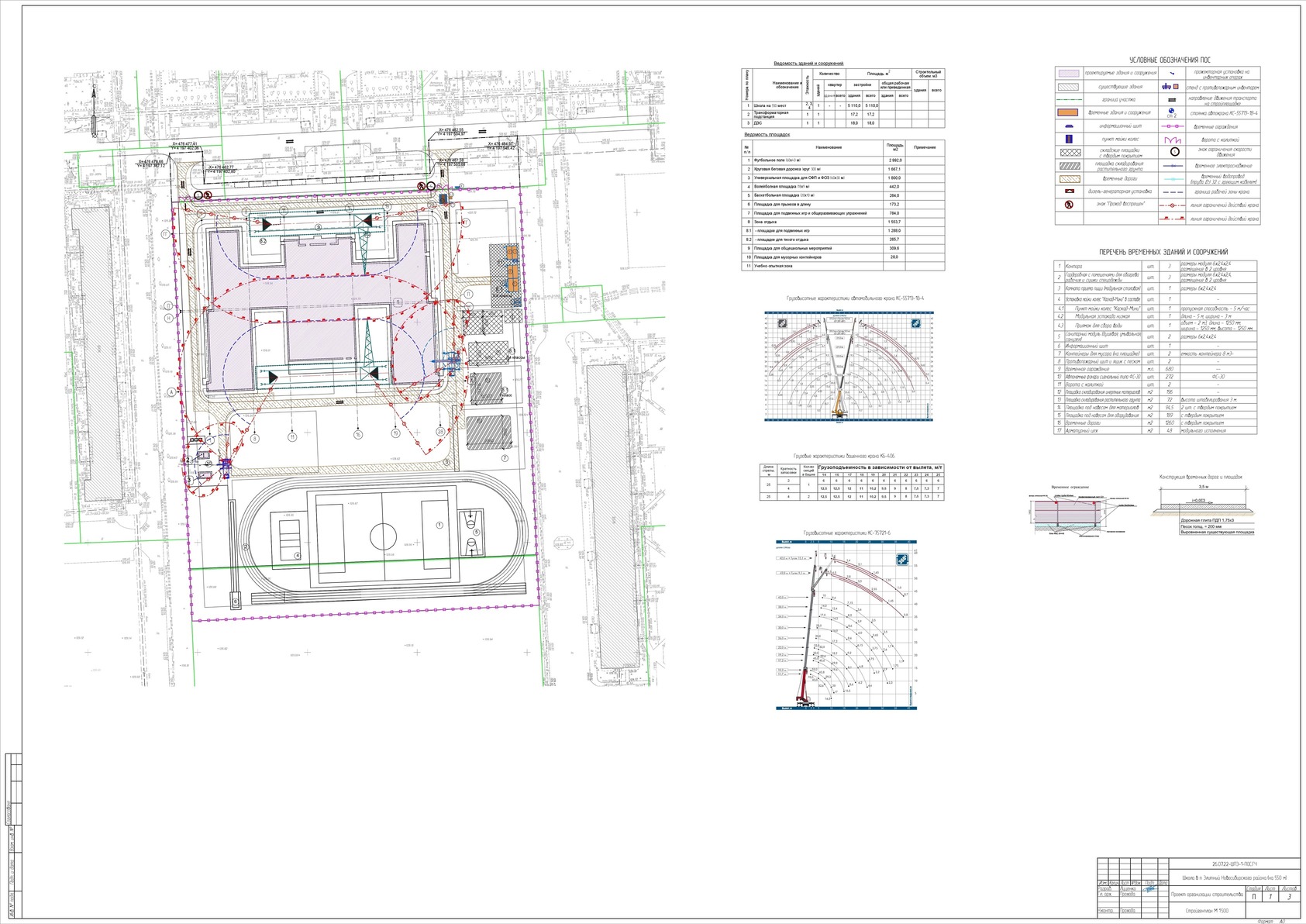Screen dimensions: 1306x924
Task: Click the drawing code in the title block
Action: tap(1235, 863)
